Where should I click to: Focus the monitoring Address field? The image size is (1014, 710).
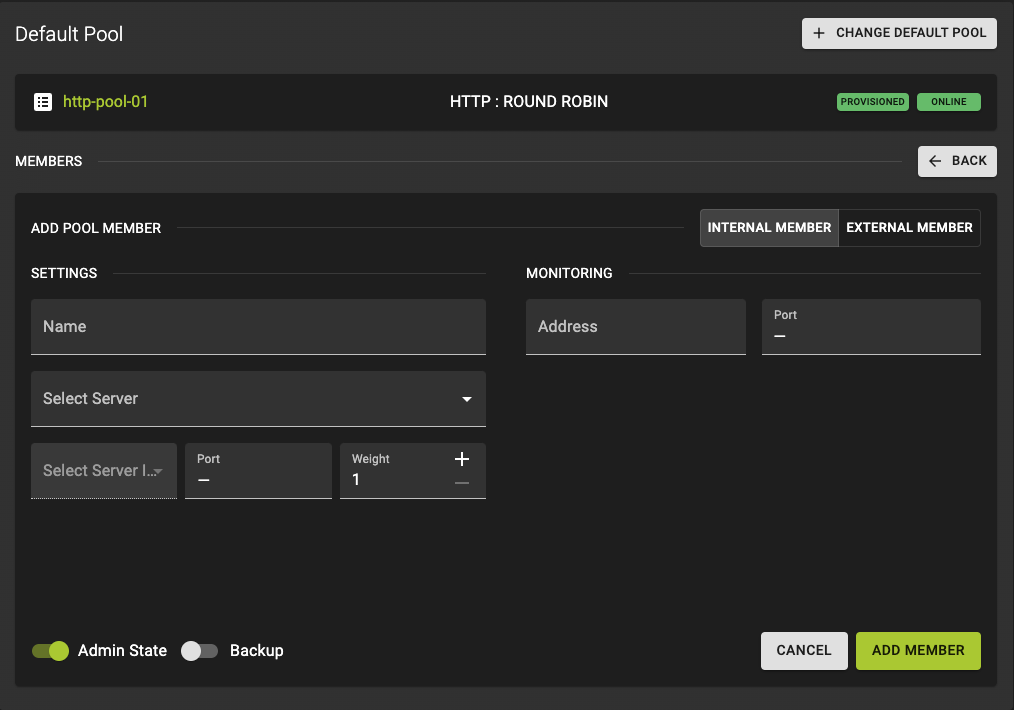pos(636,327)
